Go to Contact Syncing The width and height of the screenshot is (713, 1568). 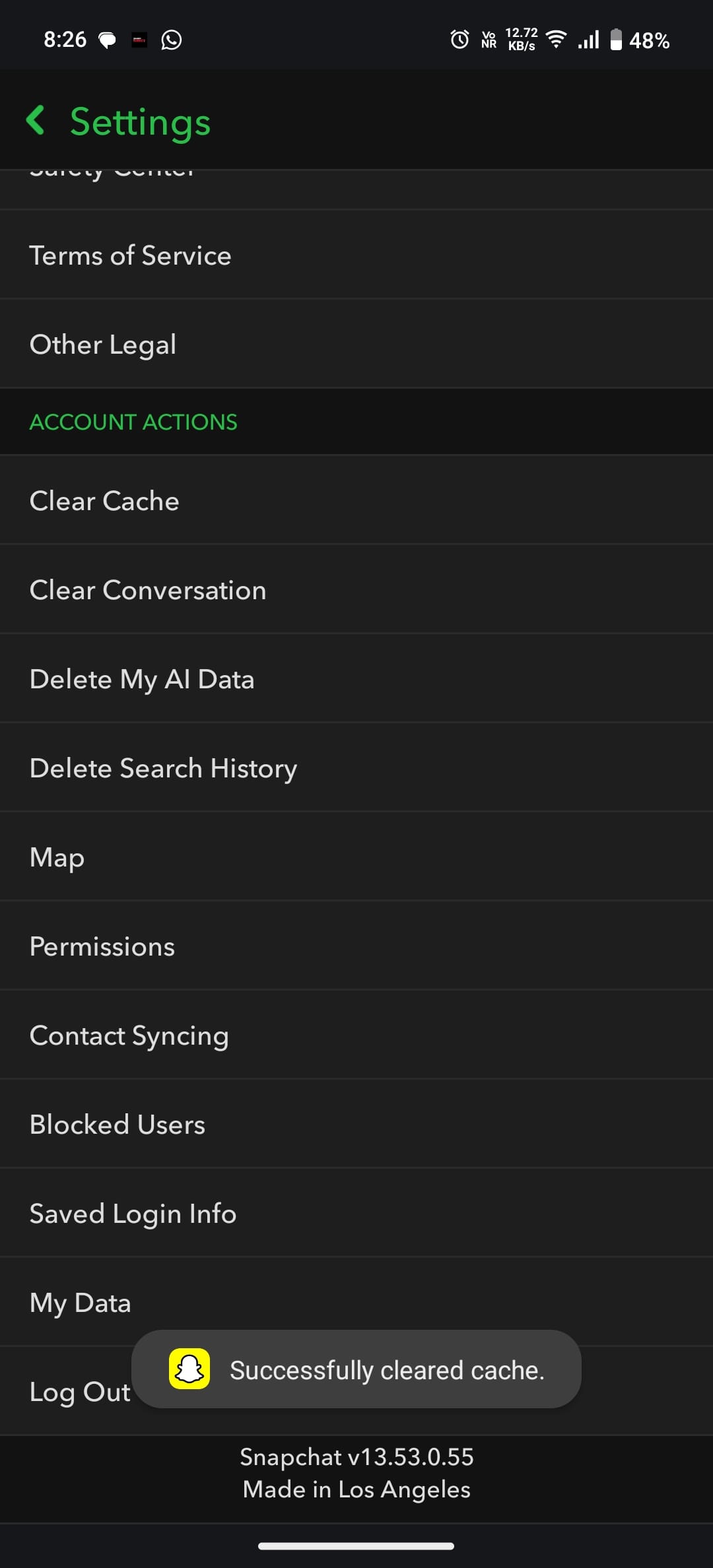tap(129, 1035)
